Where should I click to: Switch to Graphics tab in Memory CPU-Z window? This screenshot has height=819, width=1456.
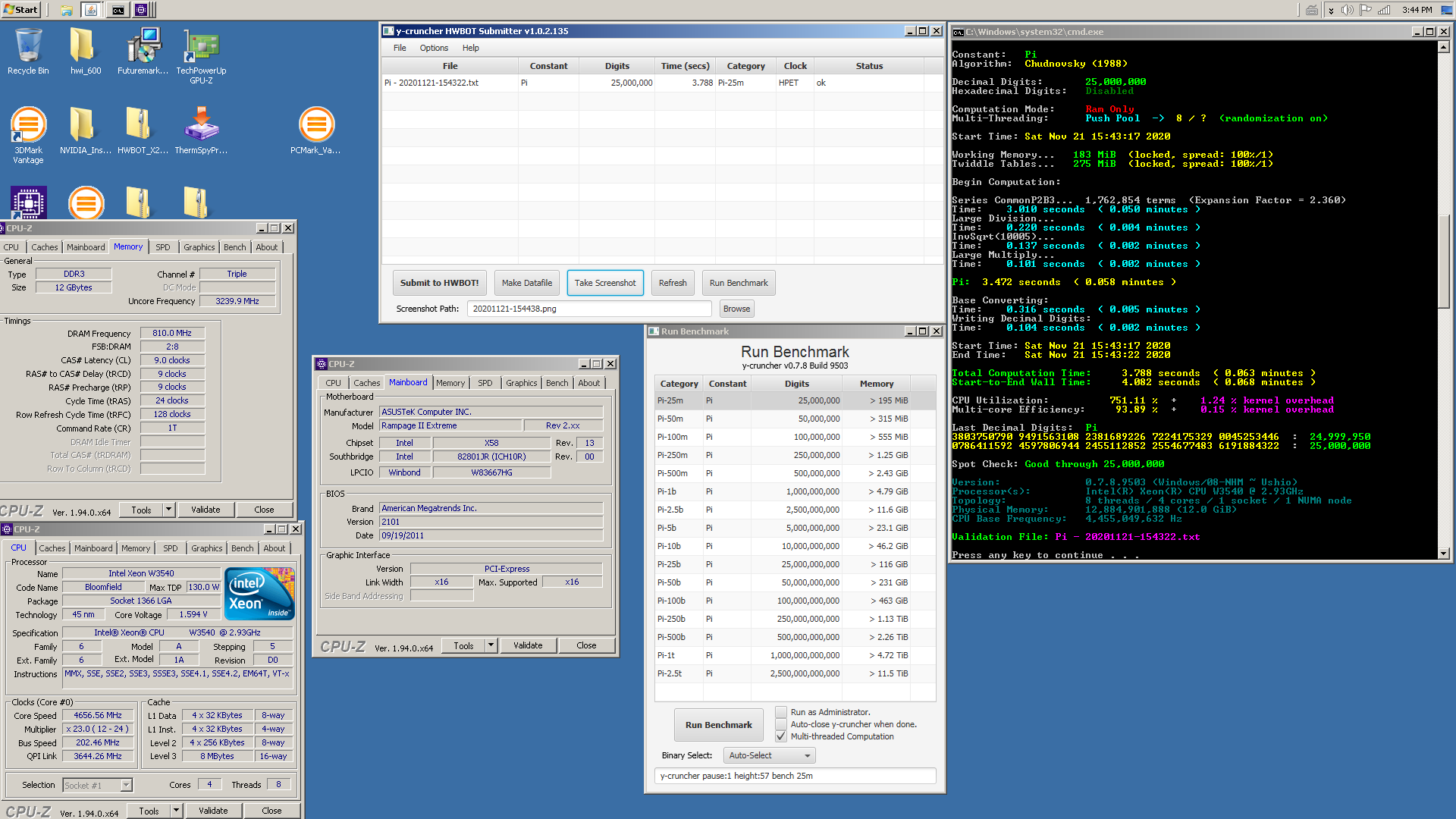click(199, 247)
